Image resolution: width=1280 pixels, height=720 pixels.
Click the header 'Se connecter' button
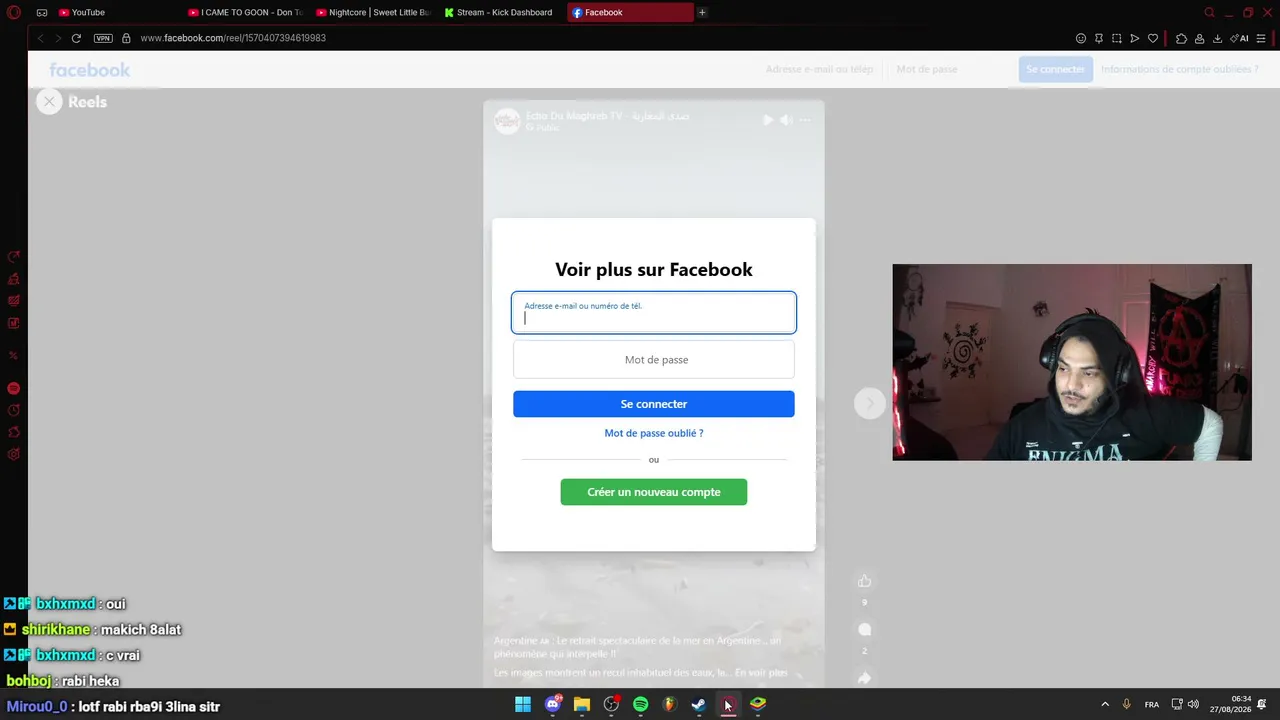[1055, 69]
